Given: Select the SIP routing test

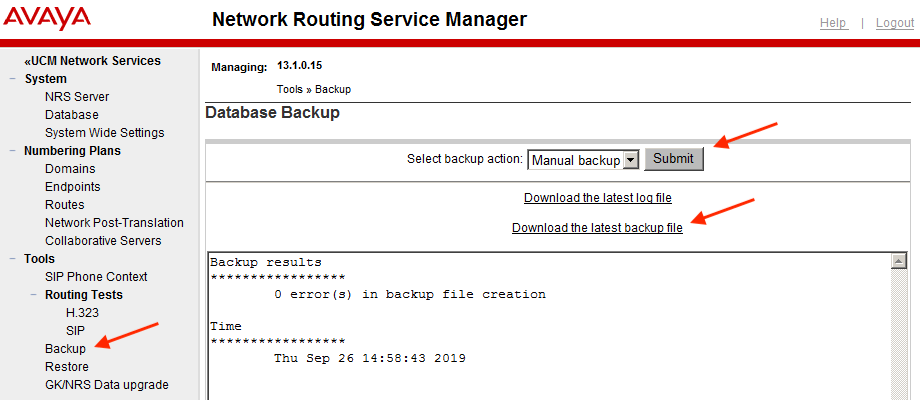Looking at the screenshot, I should pos(76,331).
